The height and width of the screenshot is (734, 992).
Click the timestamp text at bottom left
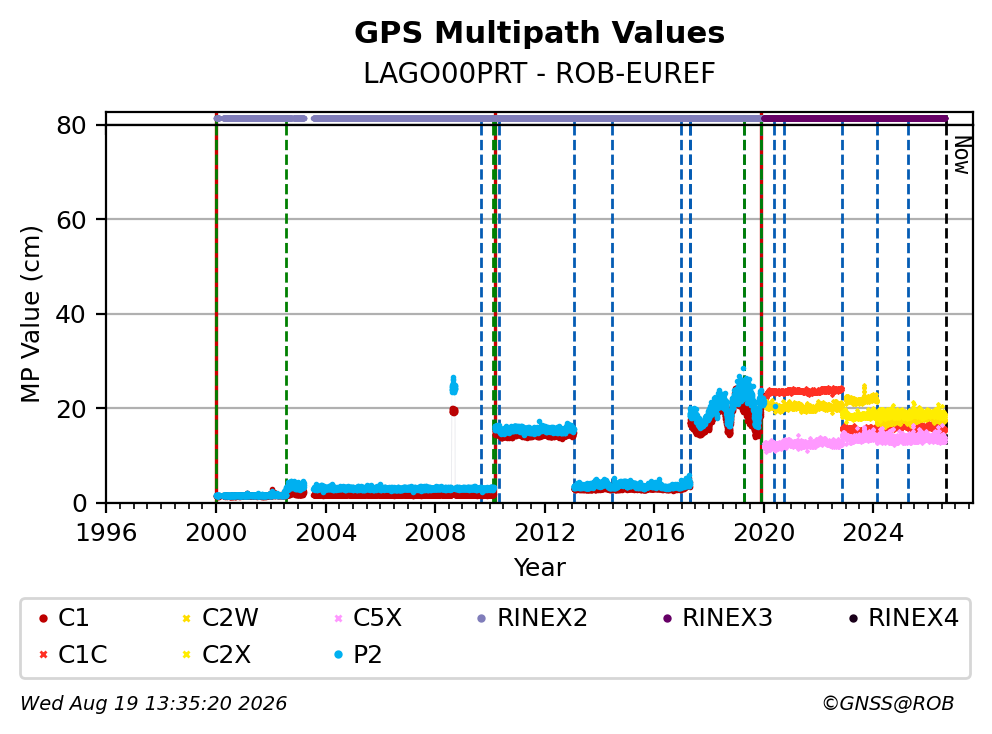tap(154, 703)
